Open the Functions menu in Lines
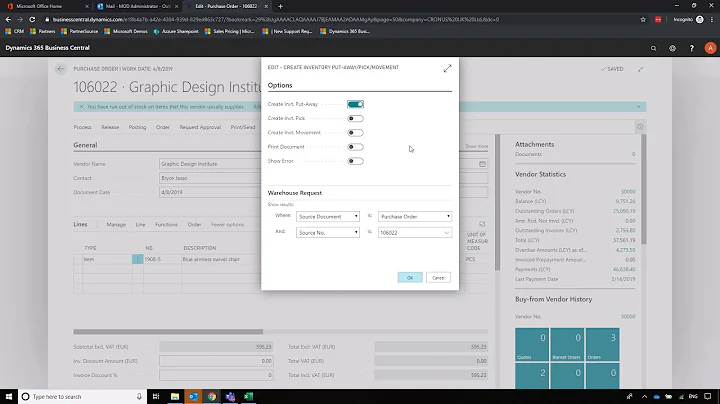Viewport: 720px width, 404px height. (166, 224)
